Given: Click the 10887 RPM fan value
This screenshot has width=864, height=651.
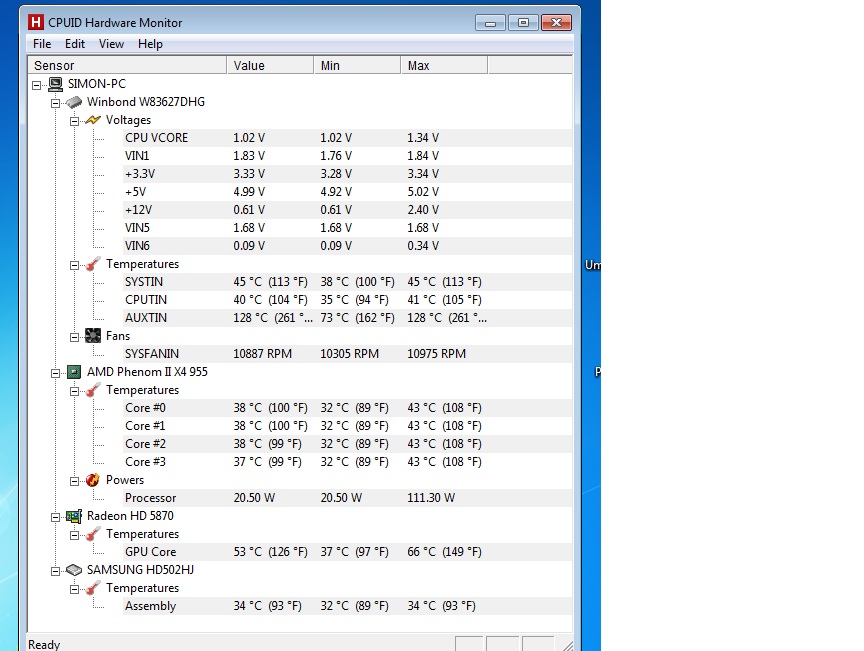Looking at the screenshot, I should (262, 354).
